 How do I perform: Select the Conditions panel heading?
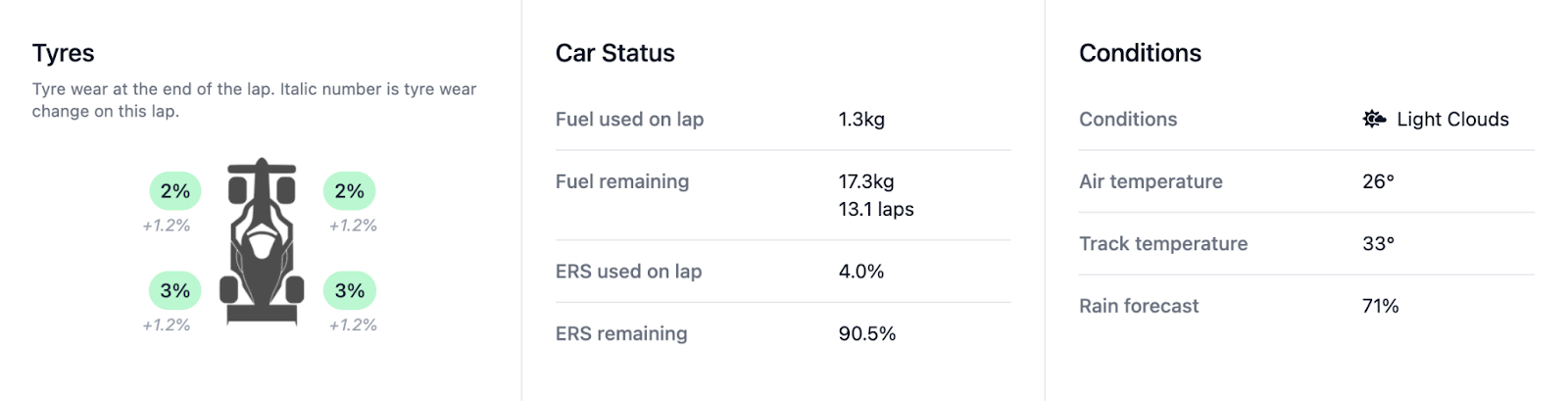point(1140,53)
